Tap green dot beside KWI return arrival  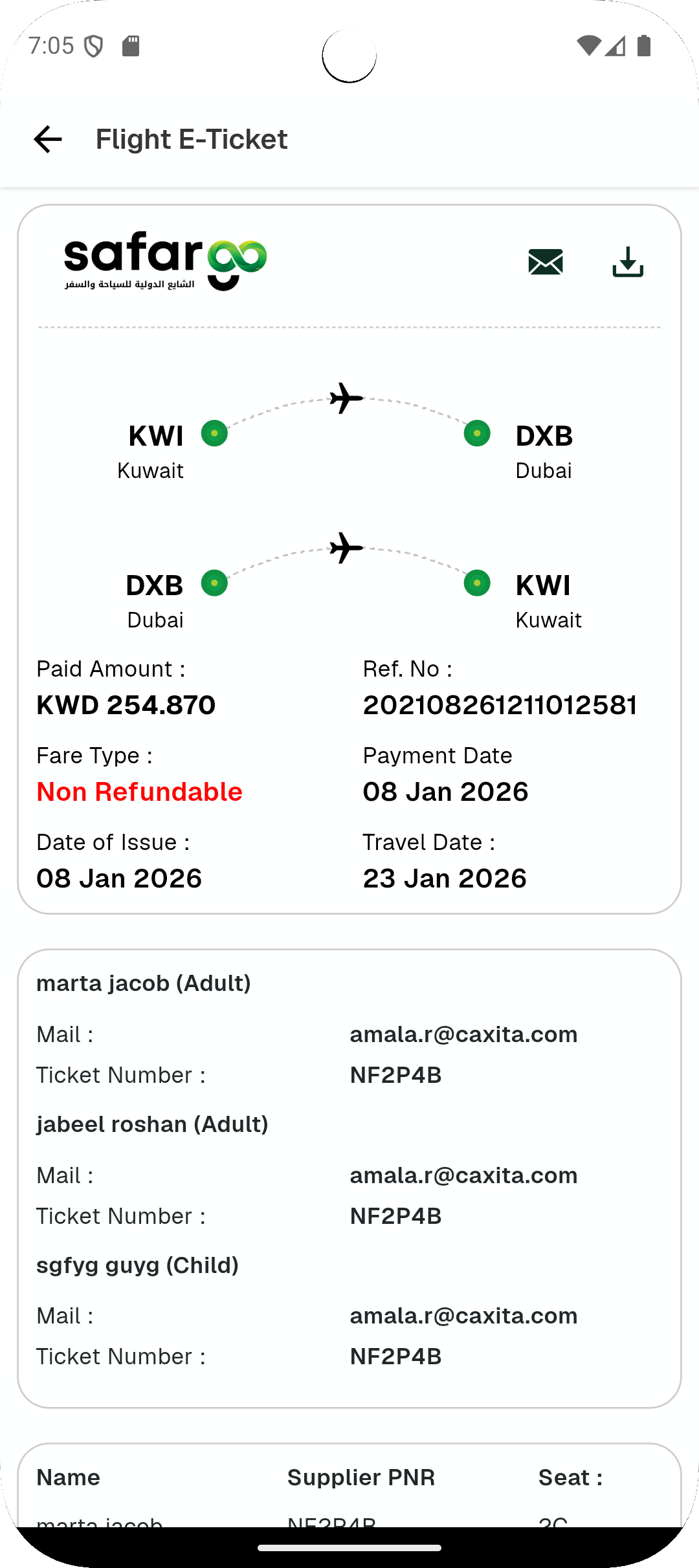point(477,583)
